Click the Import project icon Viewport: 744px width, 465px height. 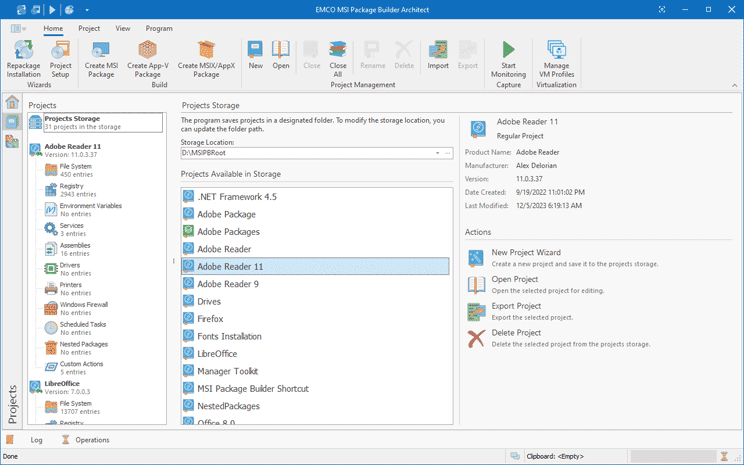(x=437, y=55)
